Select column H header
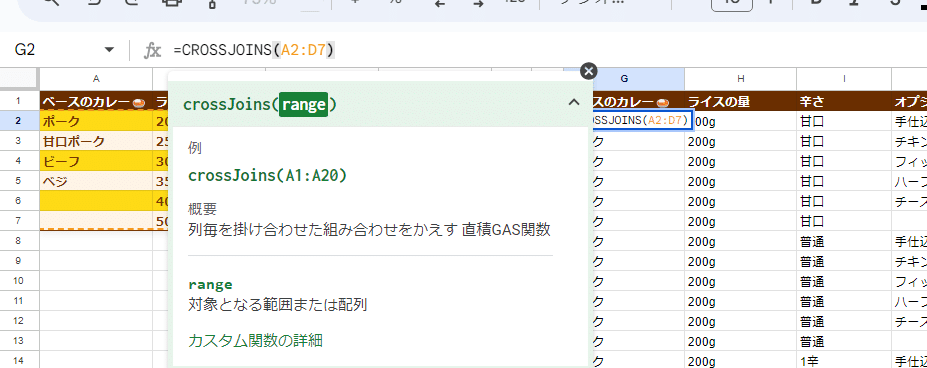The image size is (927, 368). (x=740, y=78)
